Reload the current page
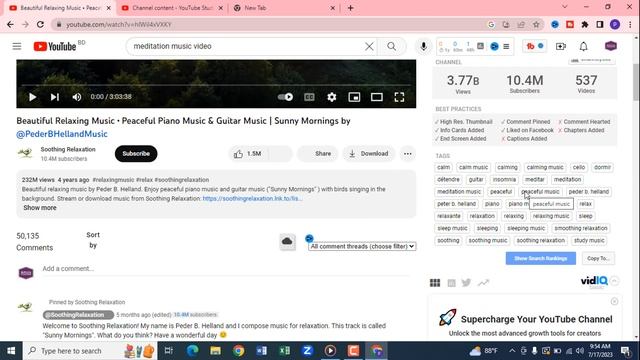 tap(40, 24)
